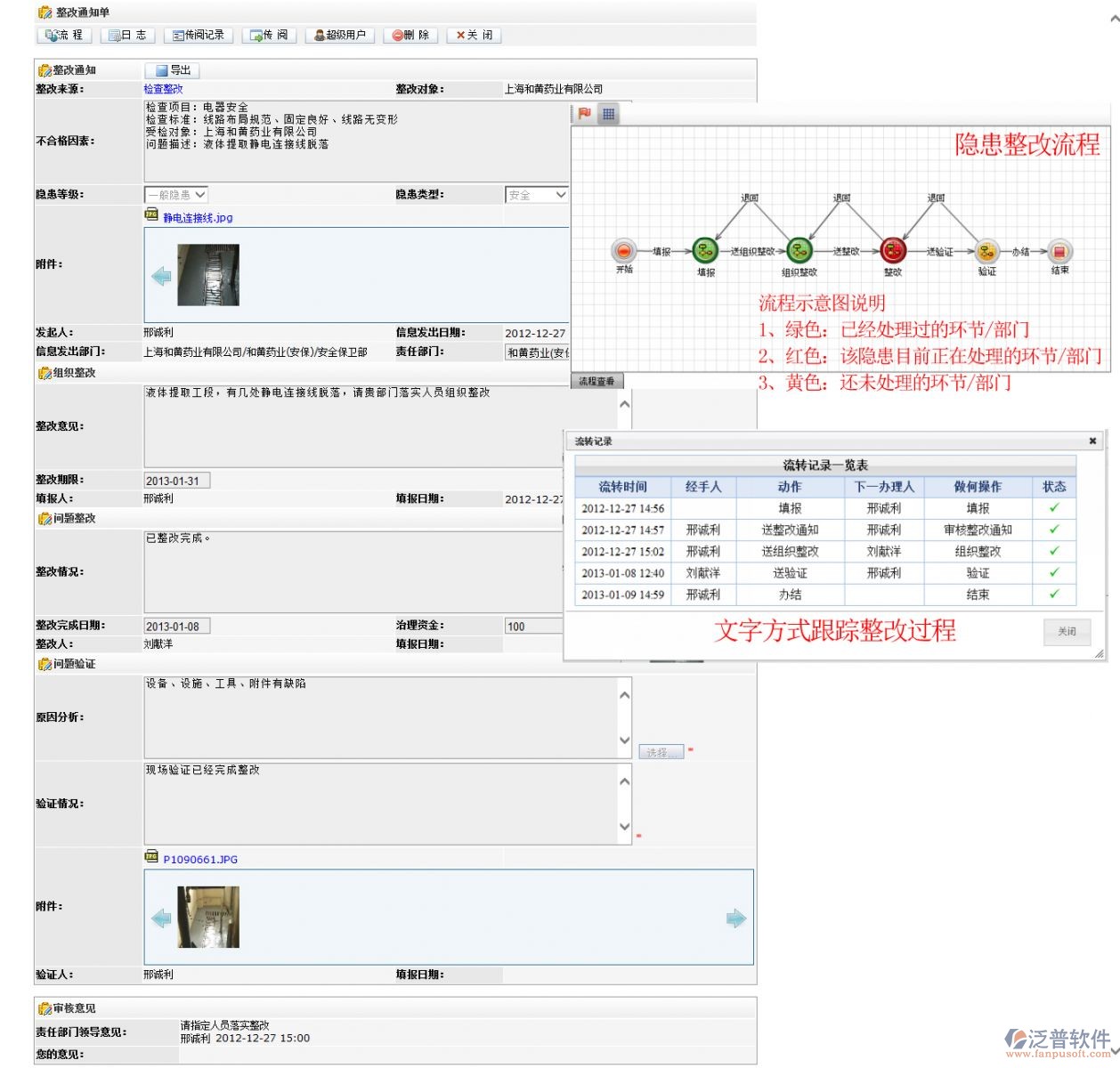Viewport: 1120px width, 1068px height.
Task: Click the 流转时间 column header
Action: click(x=623, y=487)
